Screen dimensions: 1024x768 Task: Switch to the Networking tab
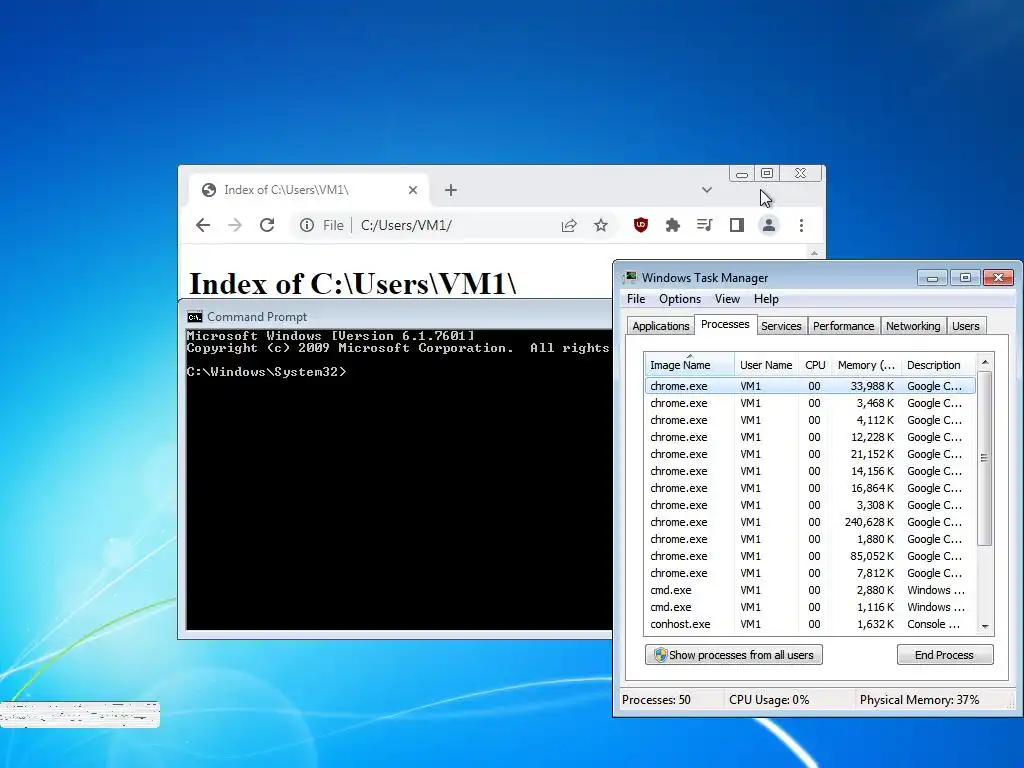[x=913, y=326]
